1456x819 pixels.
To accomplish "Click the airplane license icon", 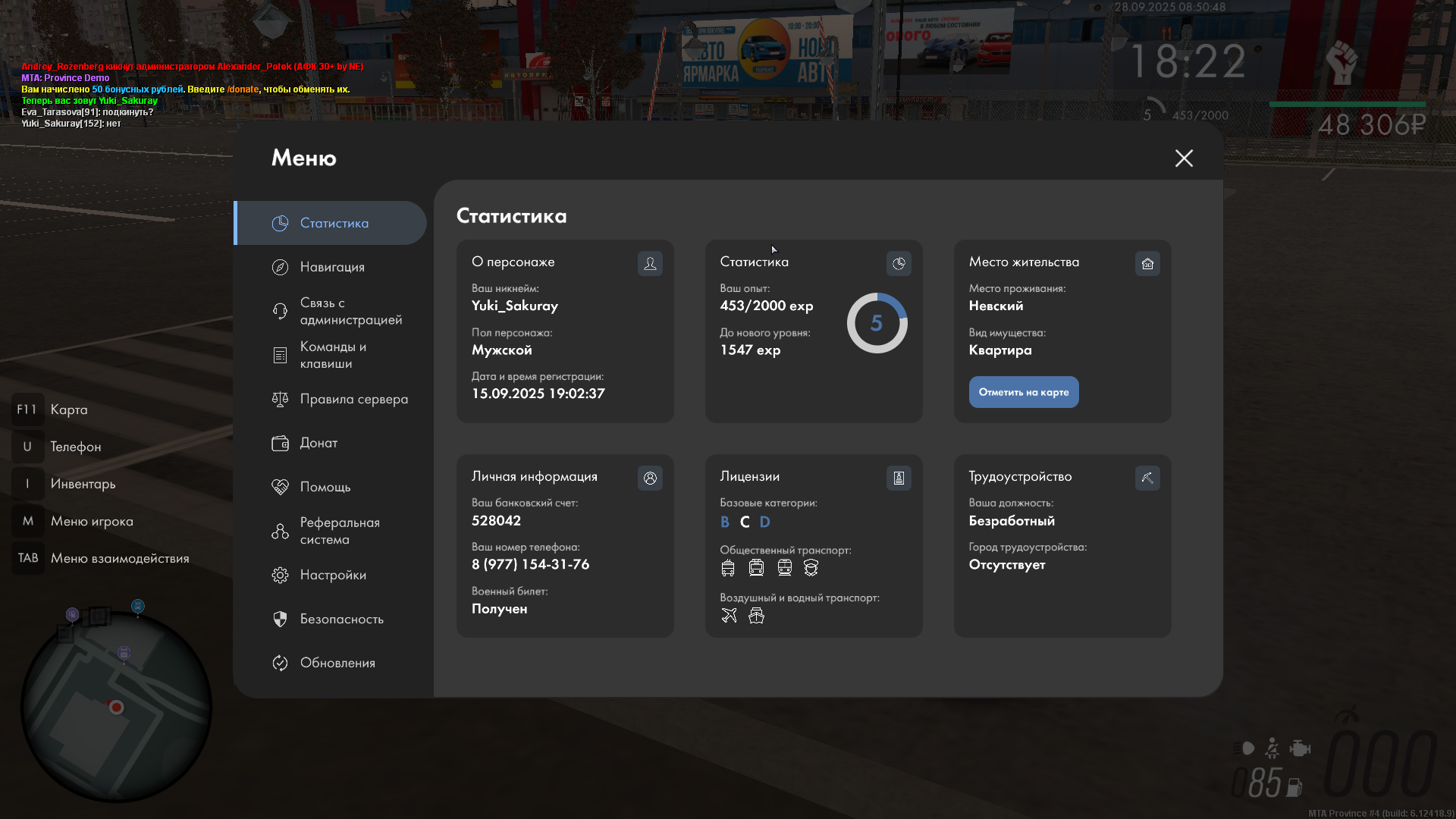I will 729,615.
